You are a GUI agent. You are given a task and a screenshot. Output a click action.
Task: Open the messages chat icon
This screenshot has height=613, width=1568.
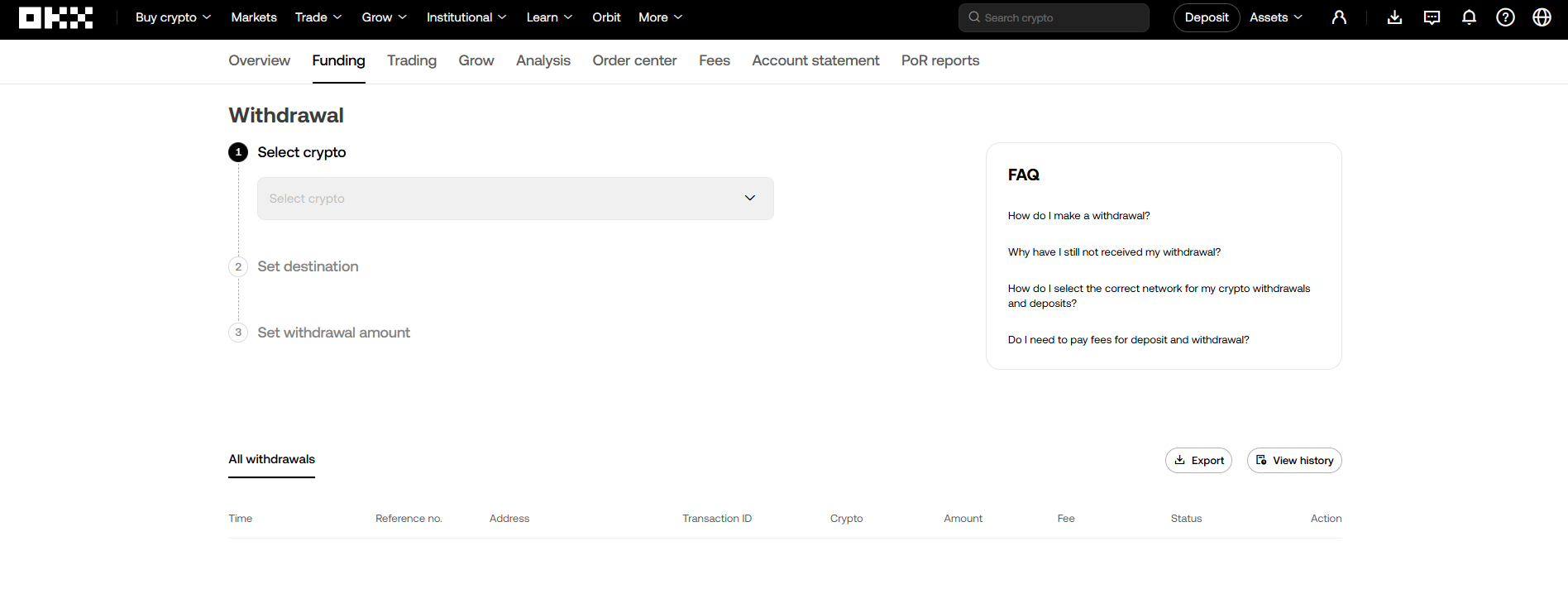click(x=1432, y=17)
